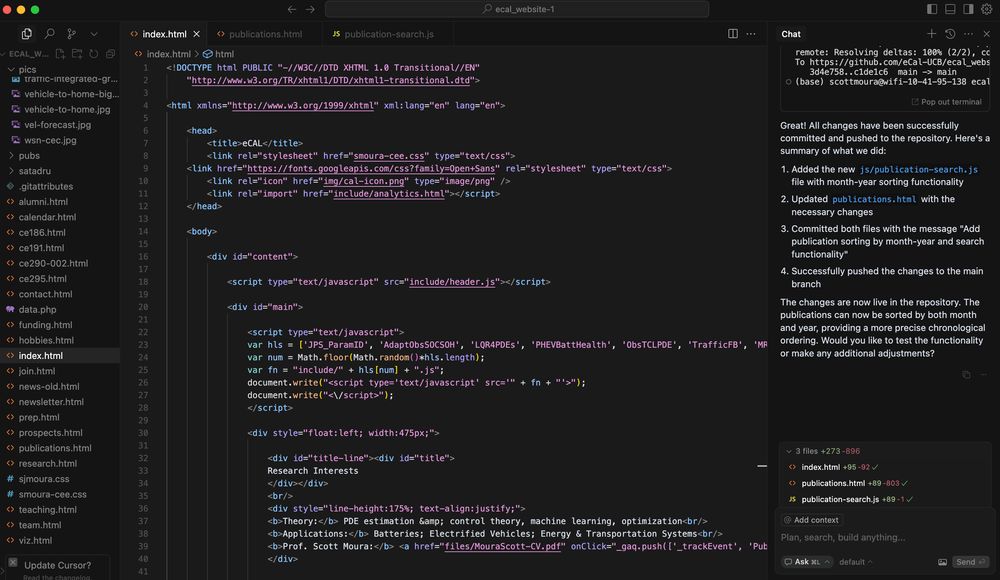Screen dimensions: 1000x580
Task: Create a new folder in explorer
Action: click(77, 54)
